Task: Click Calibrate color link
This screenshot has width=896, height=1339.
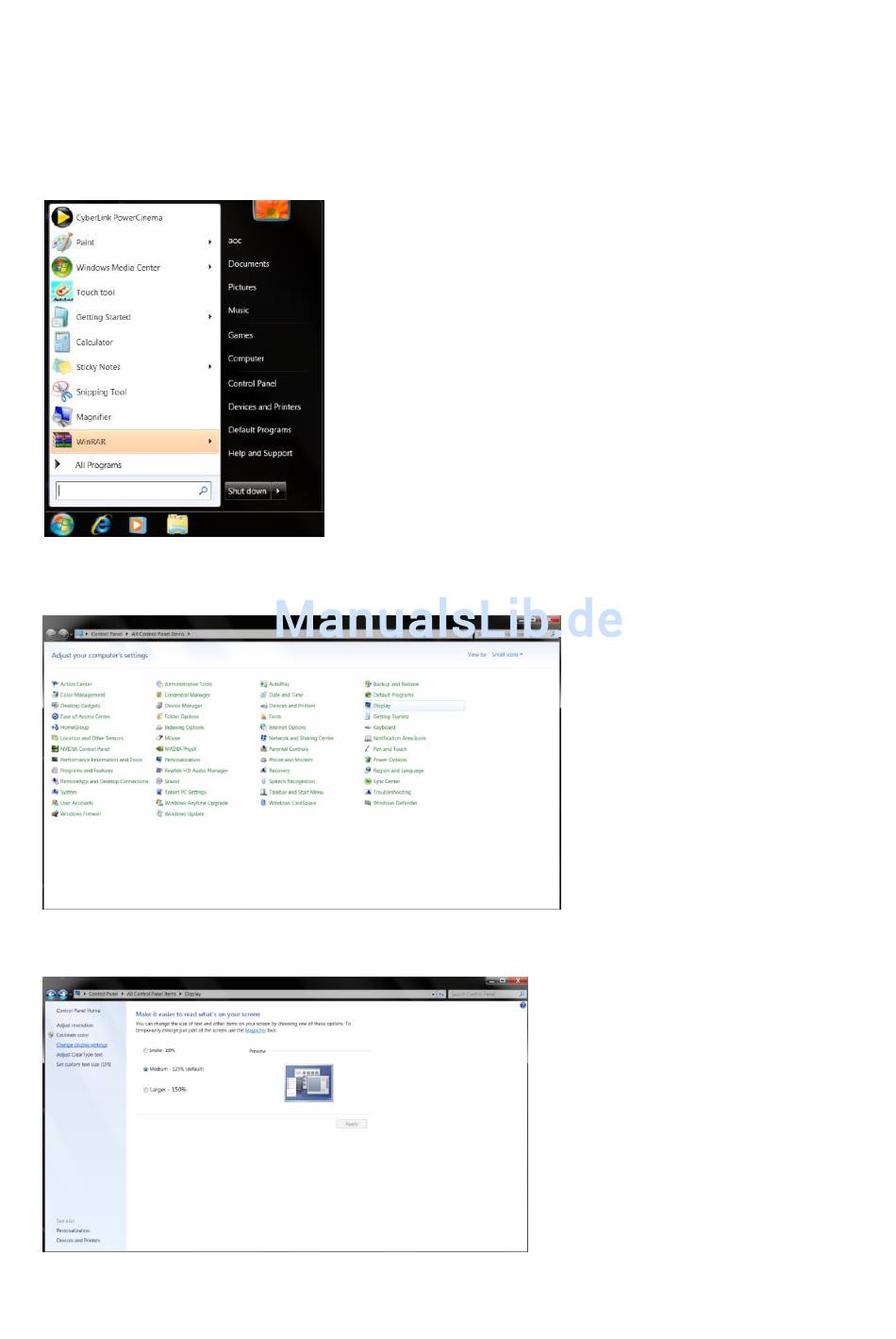Action: click(73, 1035)
